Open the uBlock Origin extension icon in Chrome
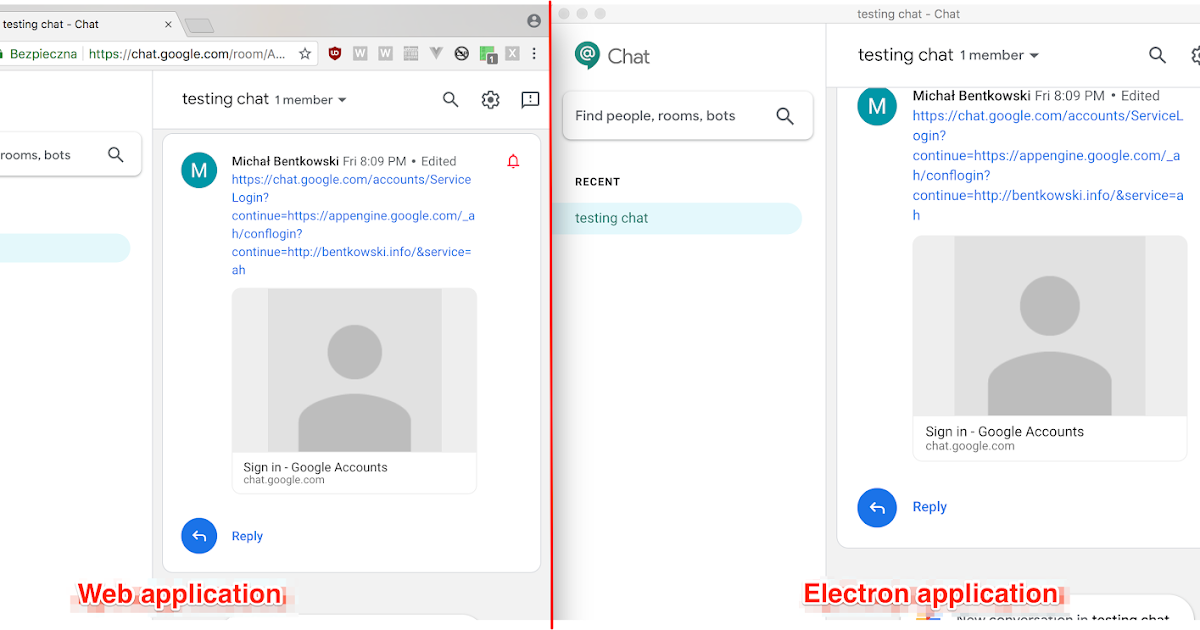Image resolution: width=1200 pixels, height=630 pixels. click(335, 54)
